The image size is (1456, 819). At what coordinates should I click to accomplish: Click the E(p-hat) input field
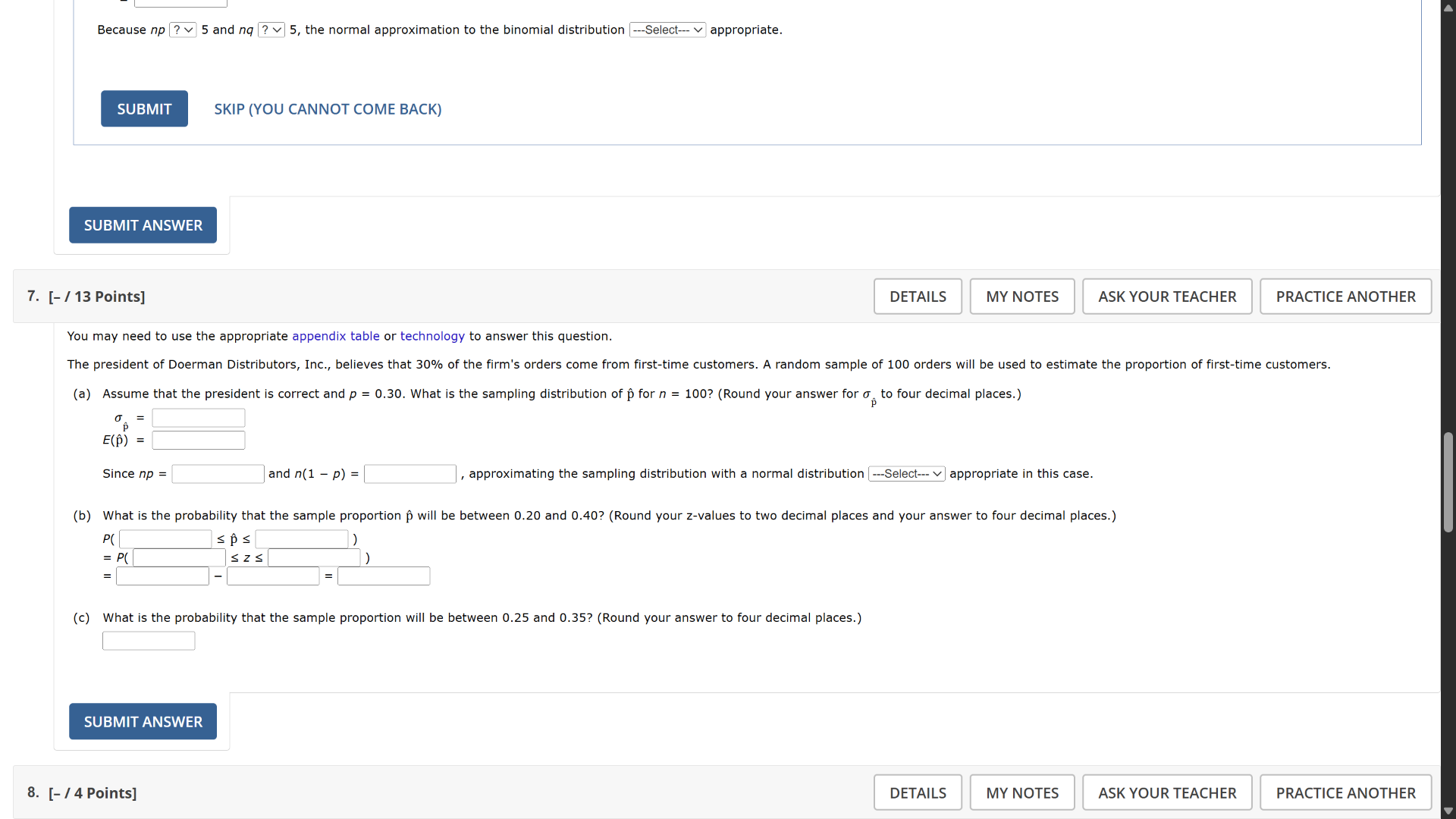(x=198, y=440)
